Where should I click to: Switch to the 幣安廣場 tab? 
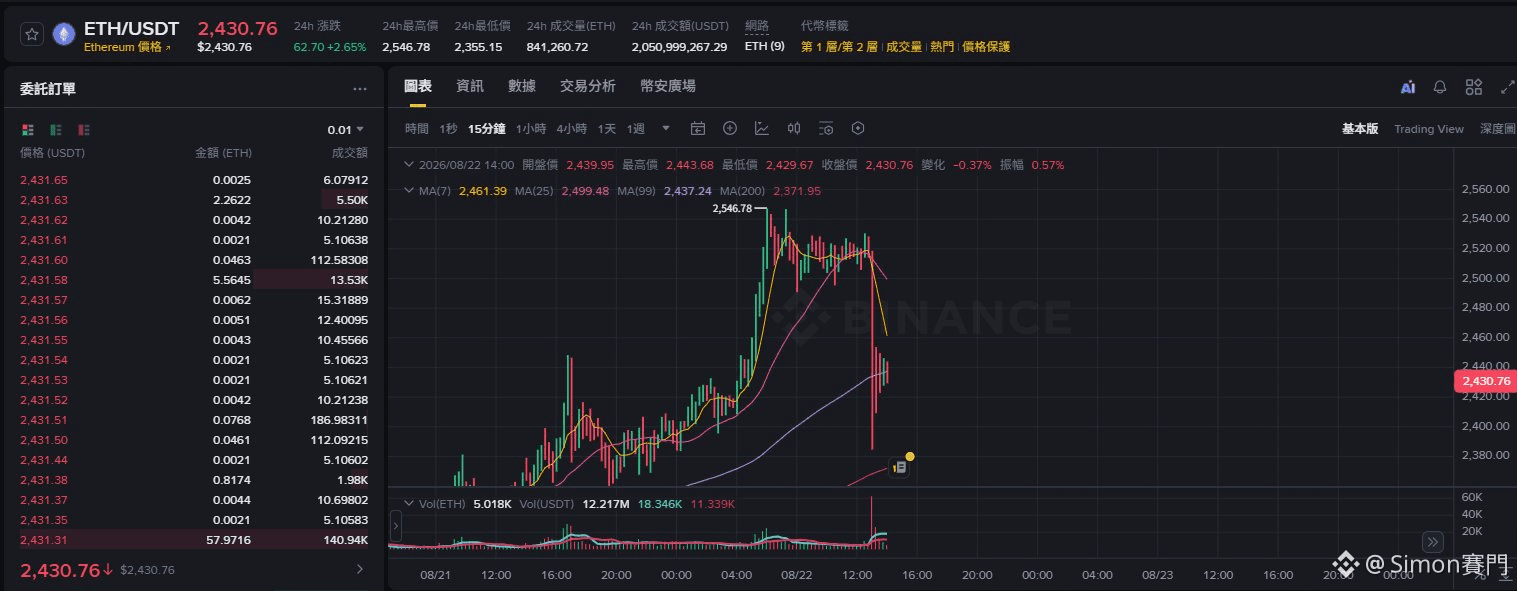pyautogui.click(x=668, y=86)
